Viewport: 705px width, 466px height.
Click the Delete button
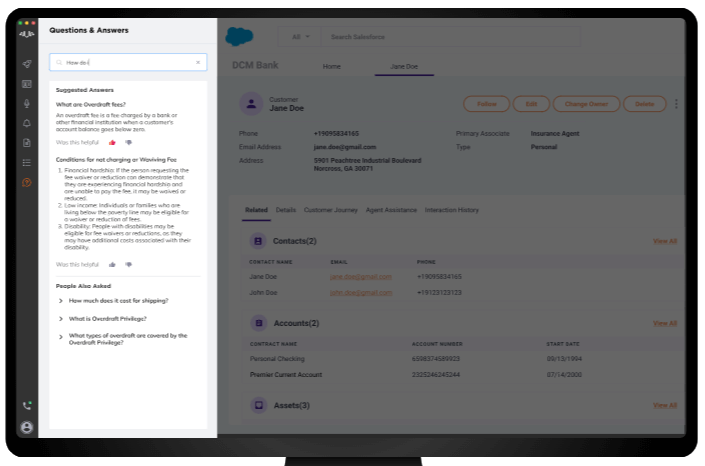(x=645, y=104)
